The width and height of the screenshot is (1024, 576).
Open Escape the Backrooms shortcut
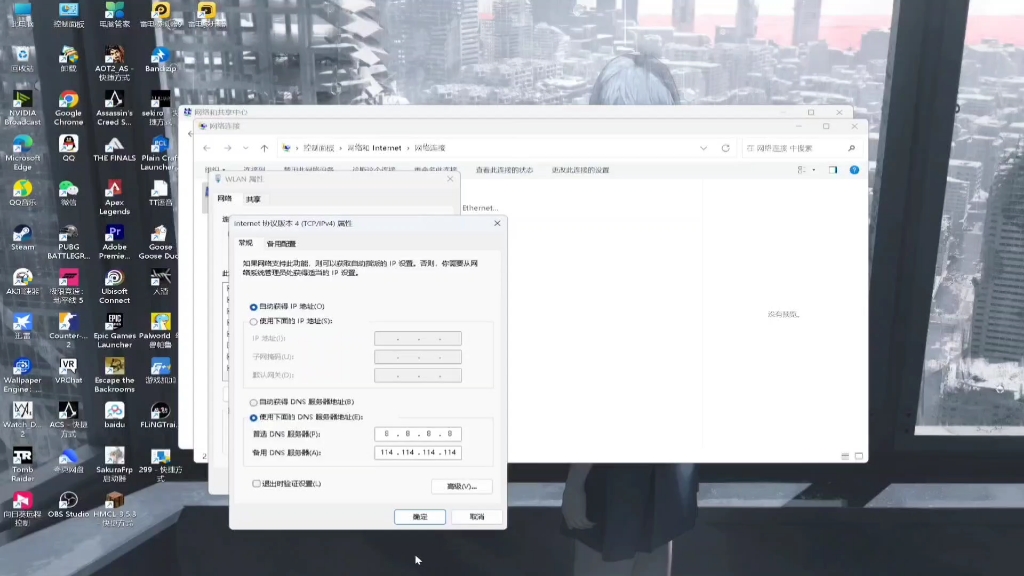(x=114, y=376)
